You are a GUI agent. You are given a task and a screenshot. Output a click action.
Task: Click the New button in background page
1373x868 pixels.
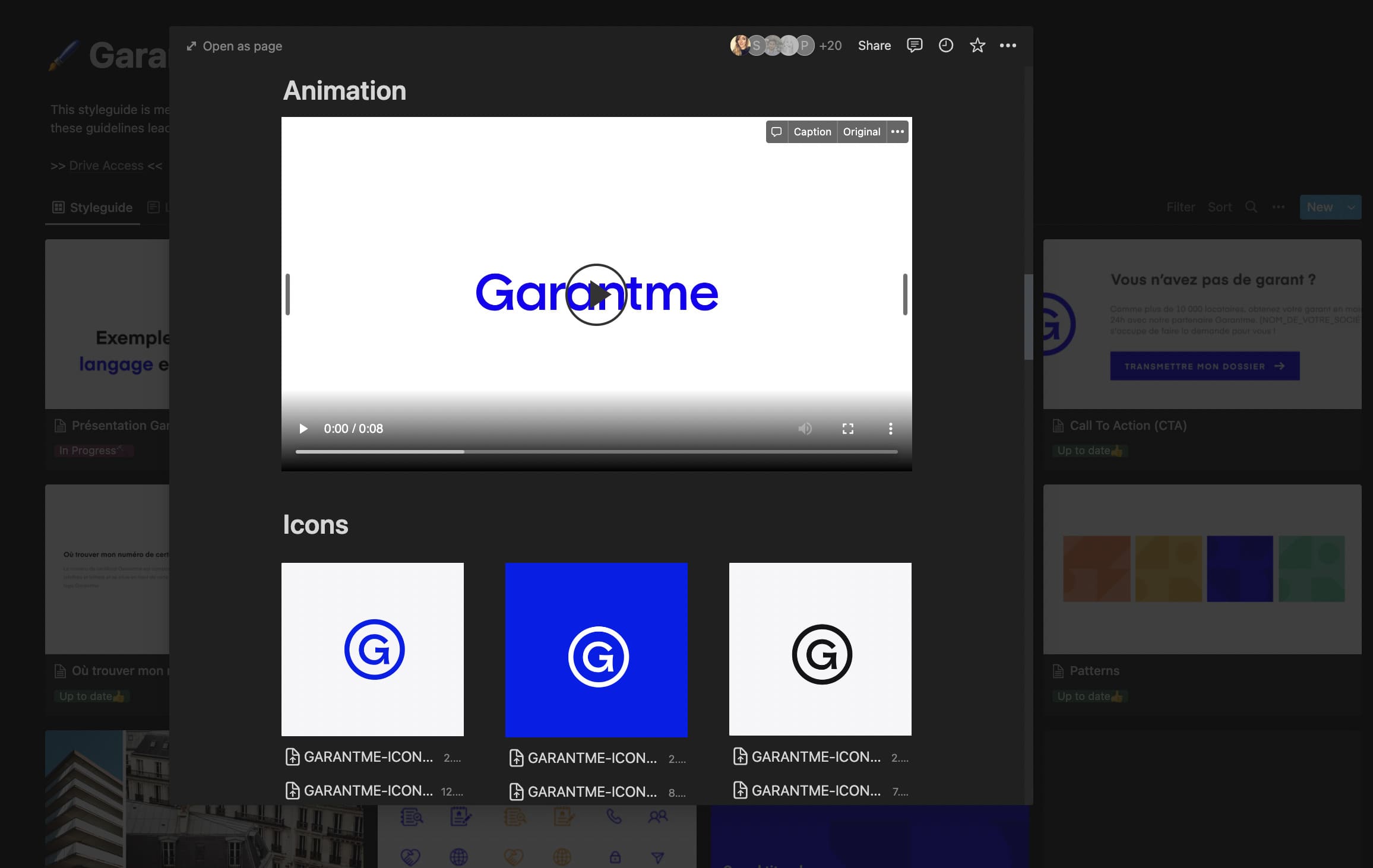pyautogui.click(x=1320, y=207)
